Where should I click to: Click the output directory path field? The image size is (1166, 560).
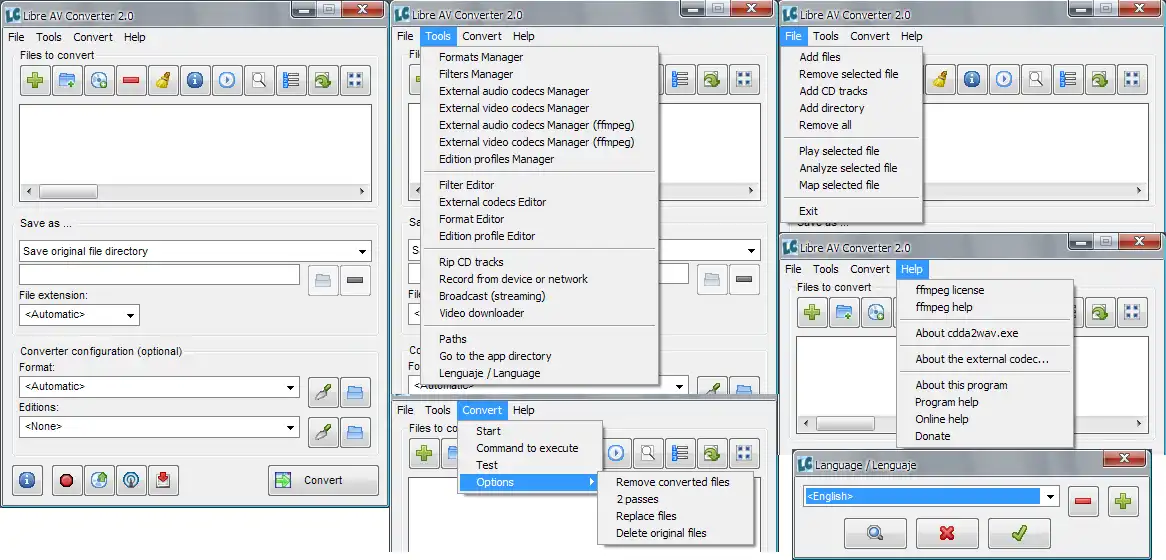[x=159, y=274]
